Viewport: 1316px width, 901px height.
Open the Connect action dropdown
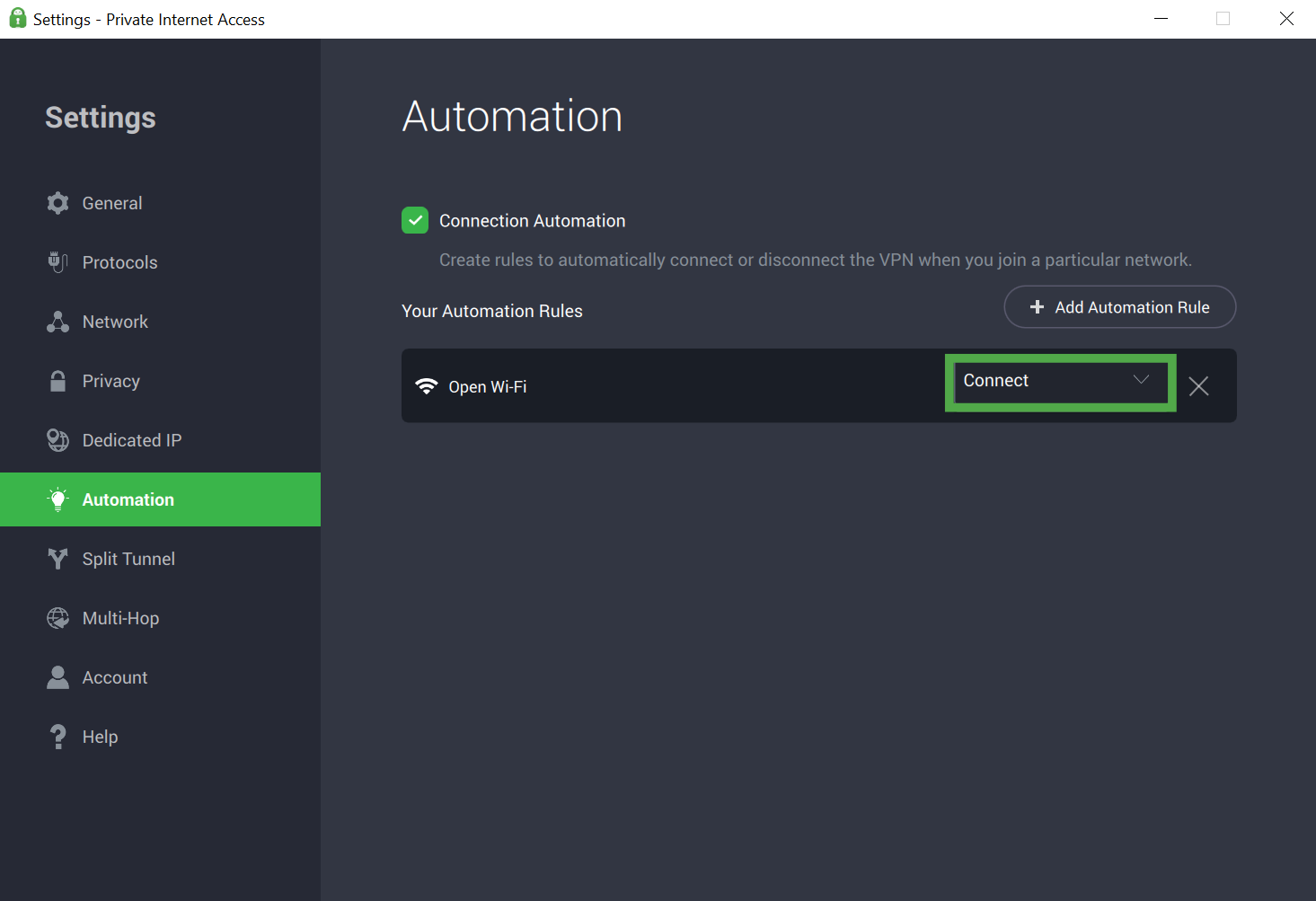1060,383
